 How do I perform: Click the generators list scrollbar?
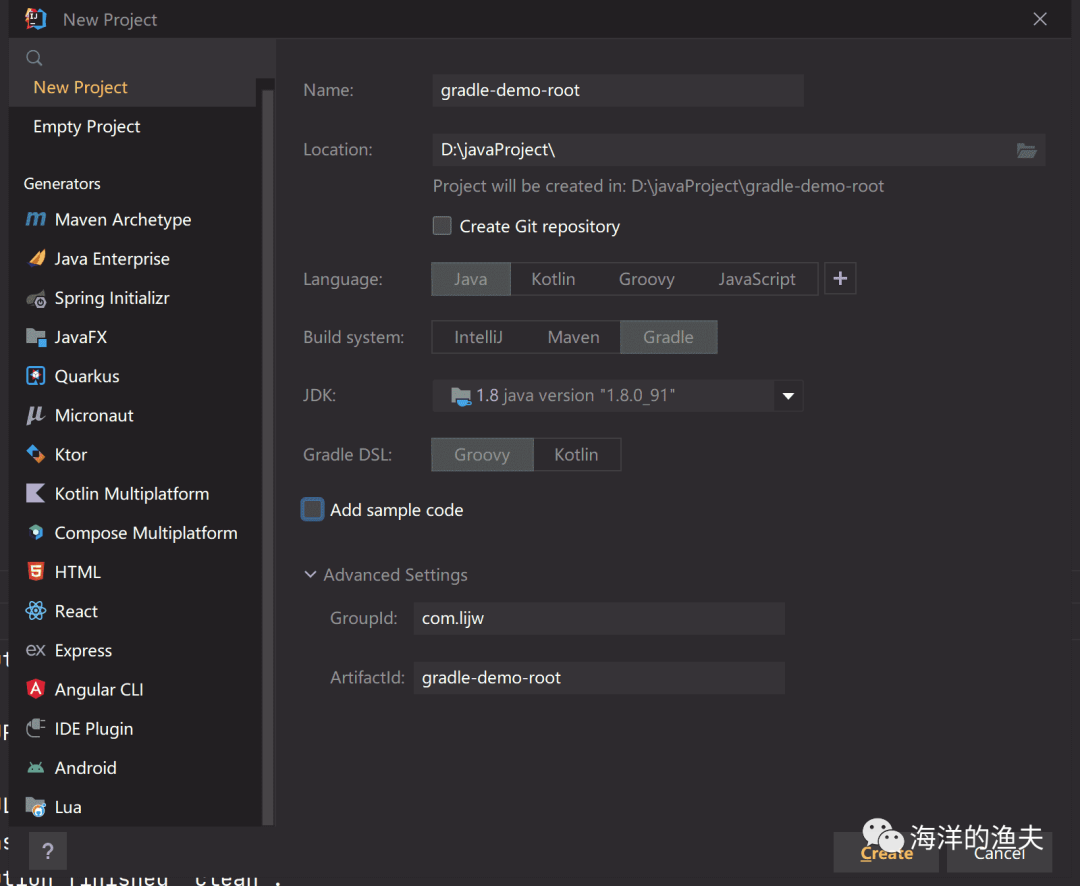(x=267, y=455)
